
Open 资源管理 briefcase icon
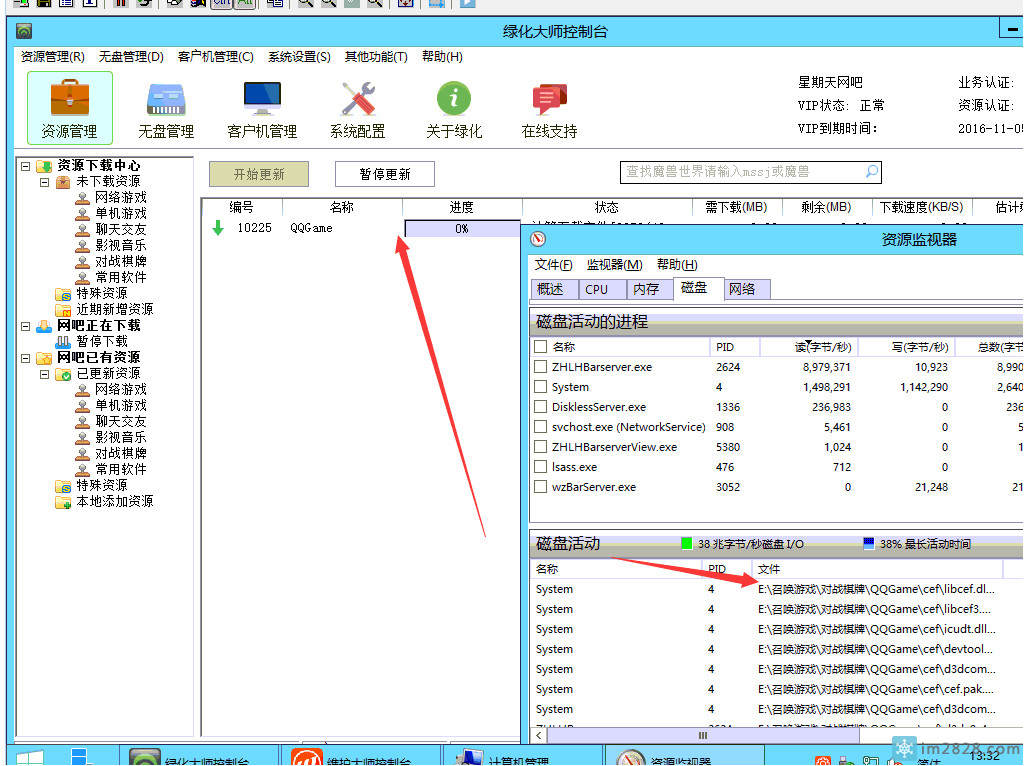[69, 99]
